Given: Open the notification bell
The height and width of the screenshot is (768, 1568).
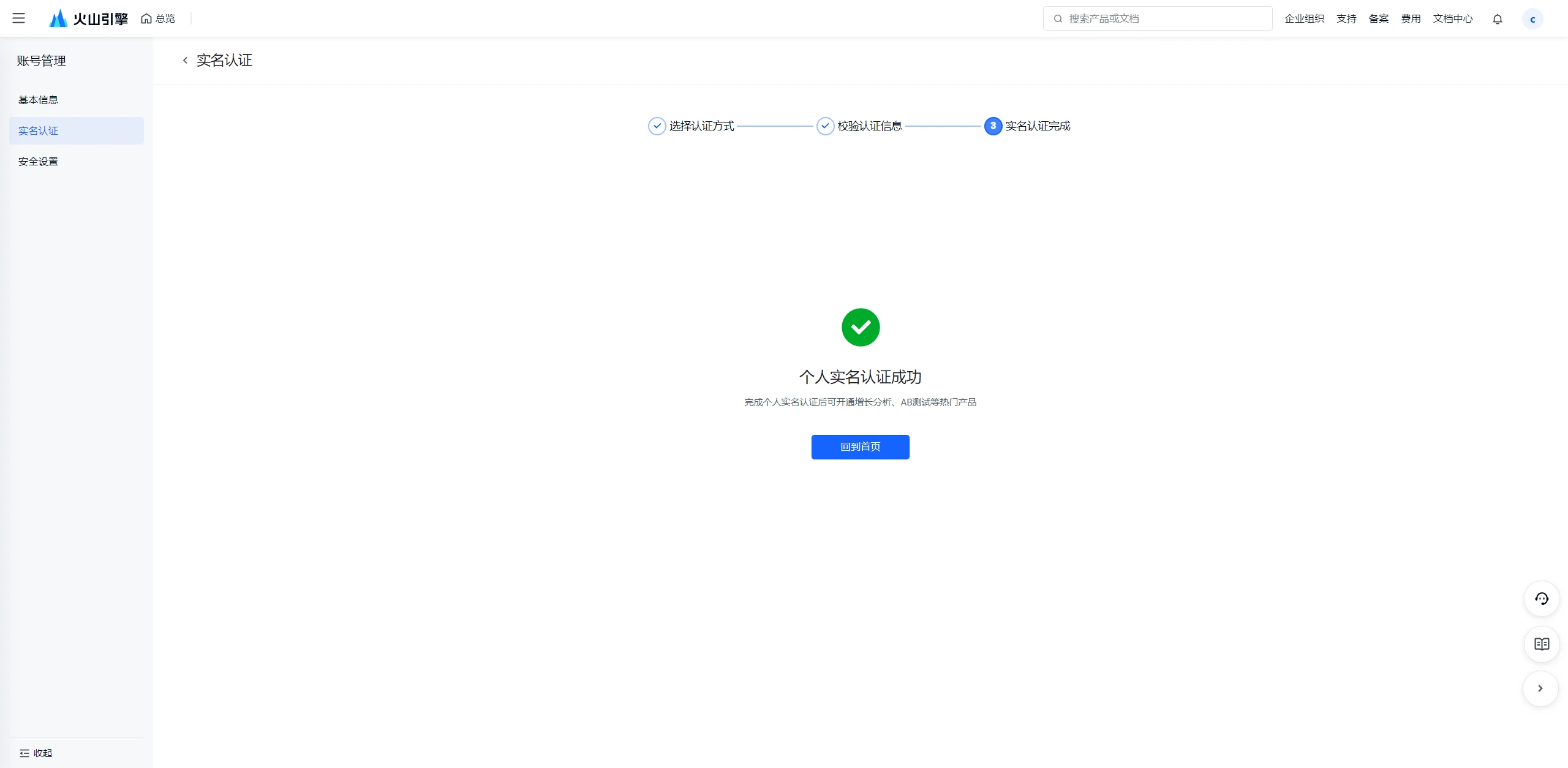Looking at the screenshot, I should pyautogui.click(x=1497, y=19).
